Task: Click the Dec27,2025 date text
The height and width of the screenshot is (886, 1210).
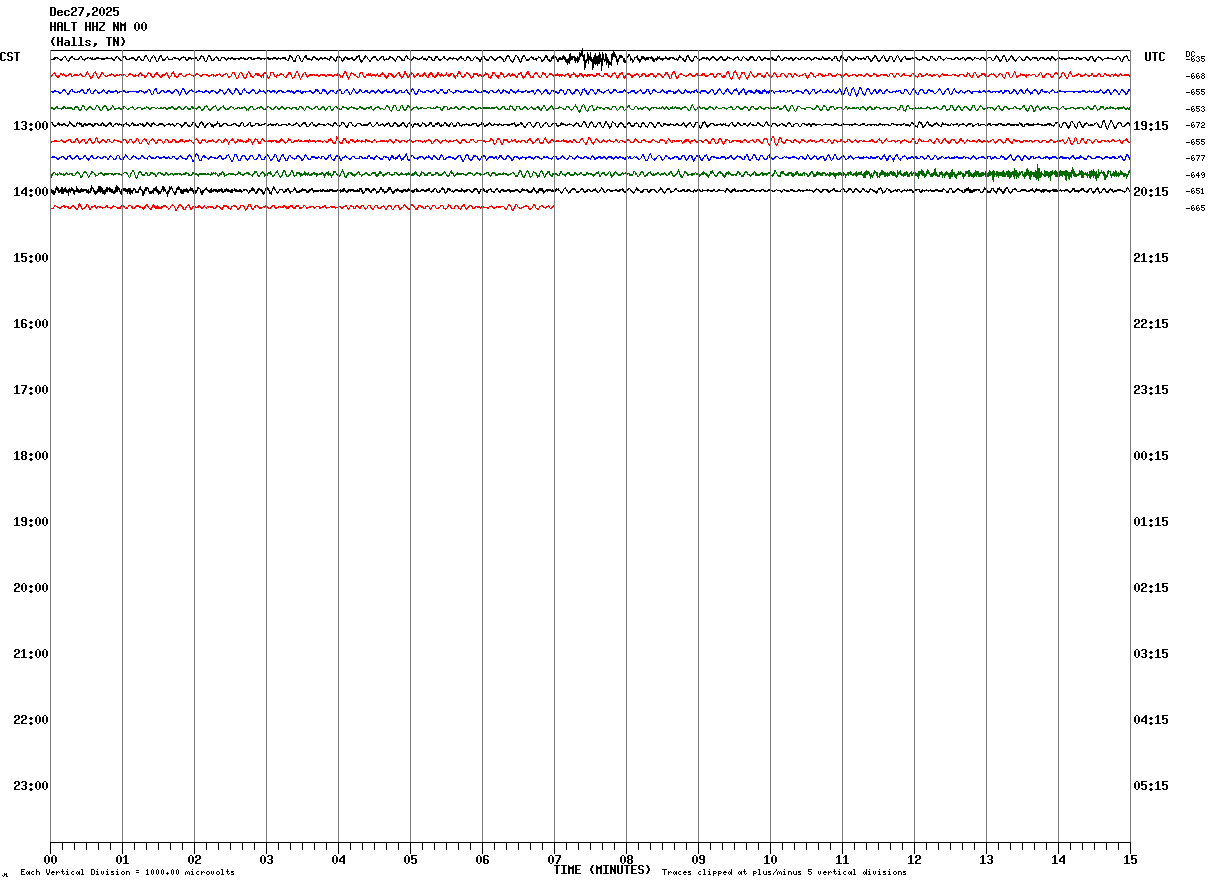Action: point(84,12)
